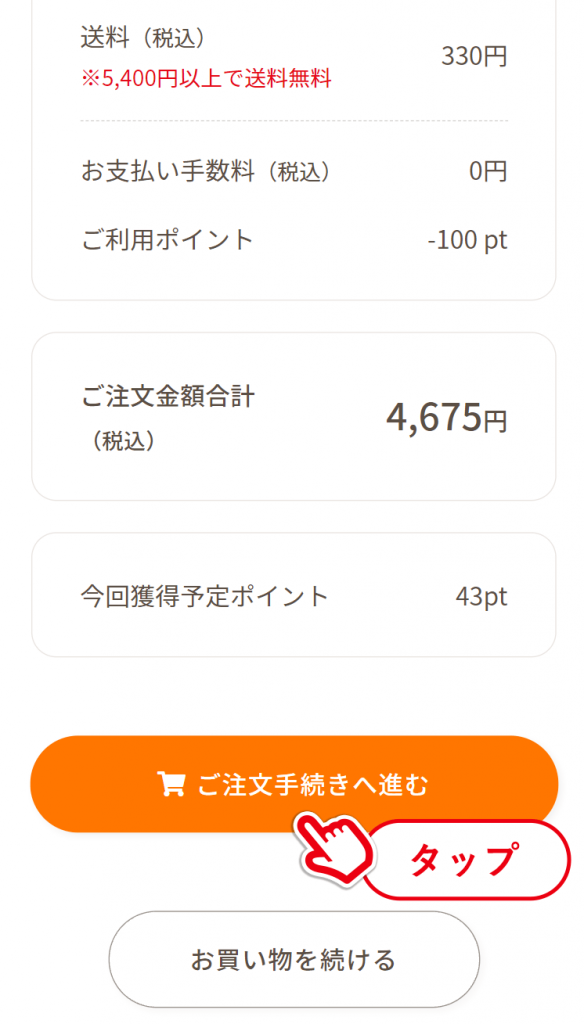Click the red タップ callout bubble
This screenshot has height=1024, width=584.
[466, 859]
